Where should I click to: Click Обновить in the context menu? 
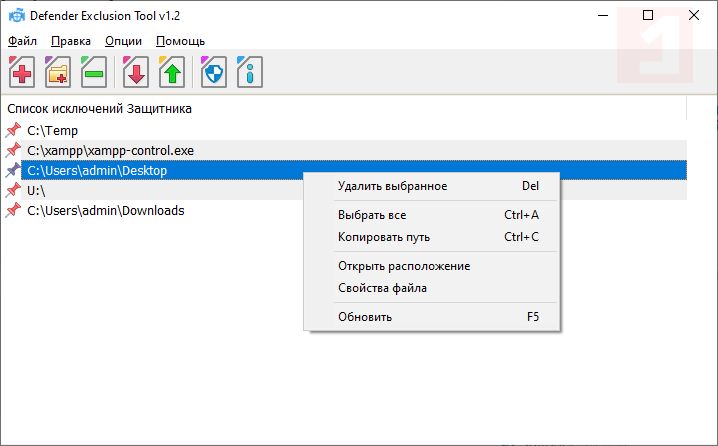[x=432, y=317]
